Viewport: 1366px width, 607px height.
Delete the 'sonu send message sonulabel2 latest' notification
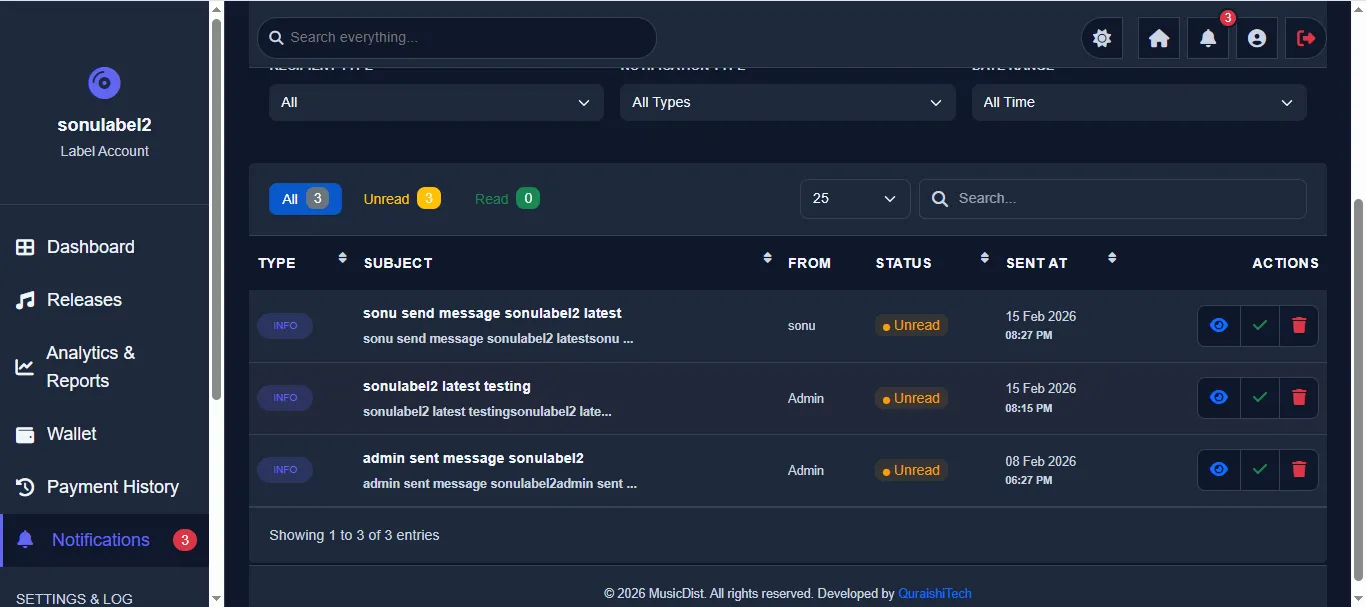(1299, 326)
